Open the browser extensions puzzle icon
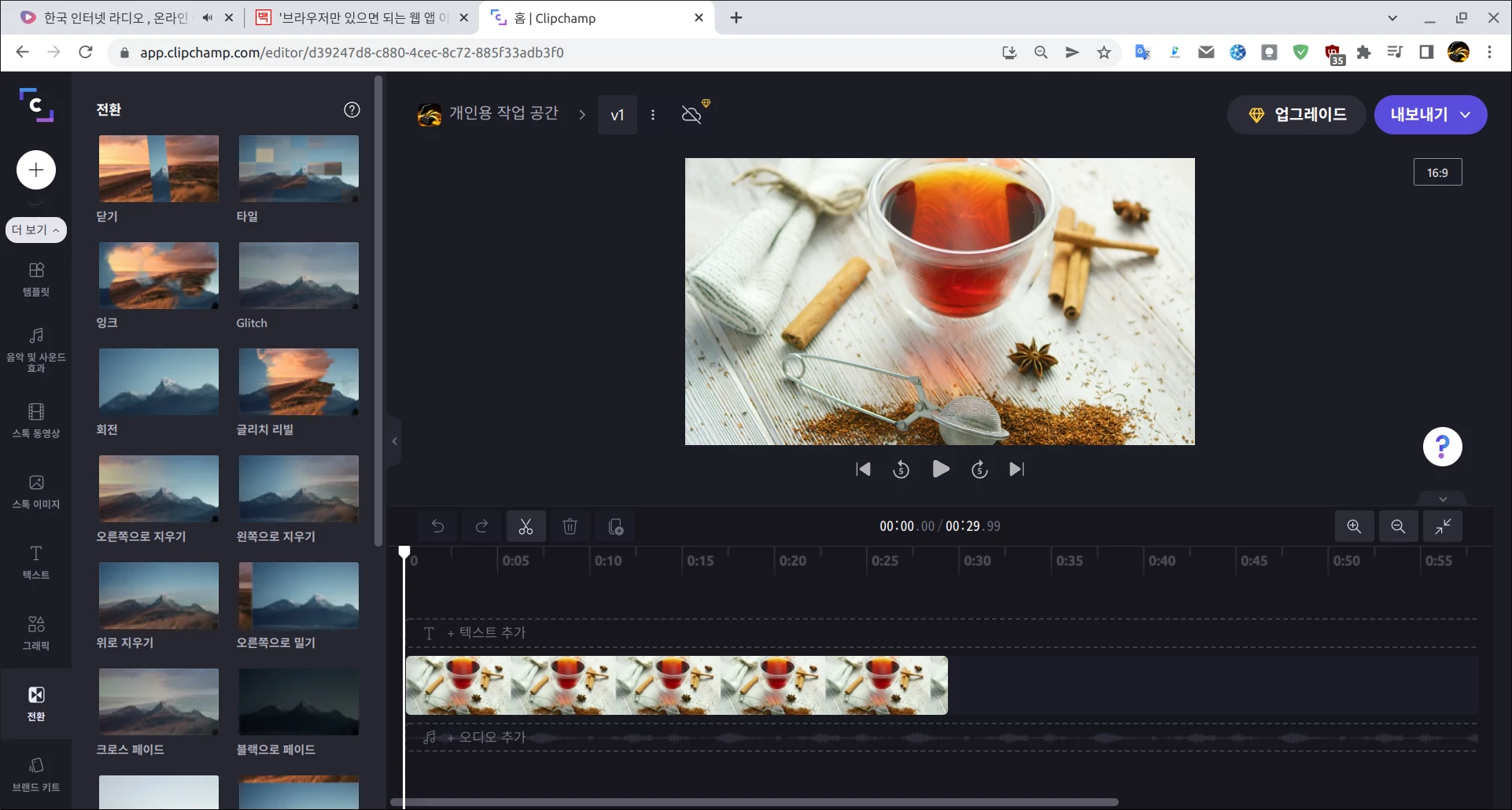1512x810 pixels. 1364,53
